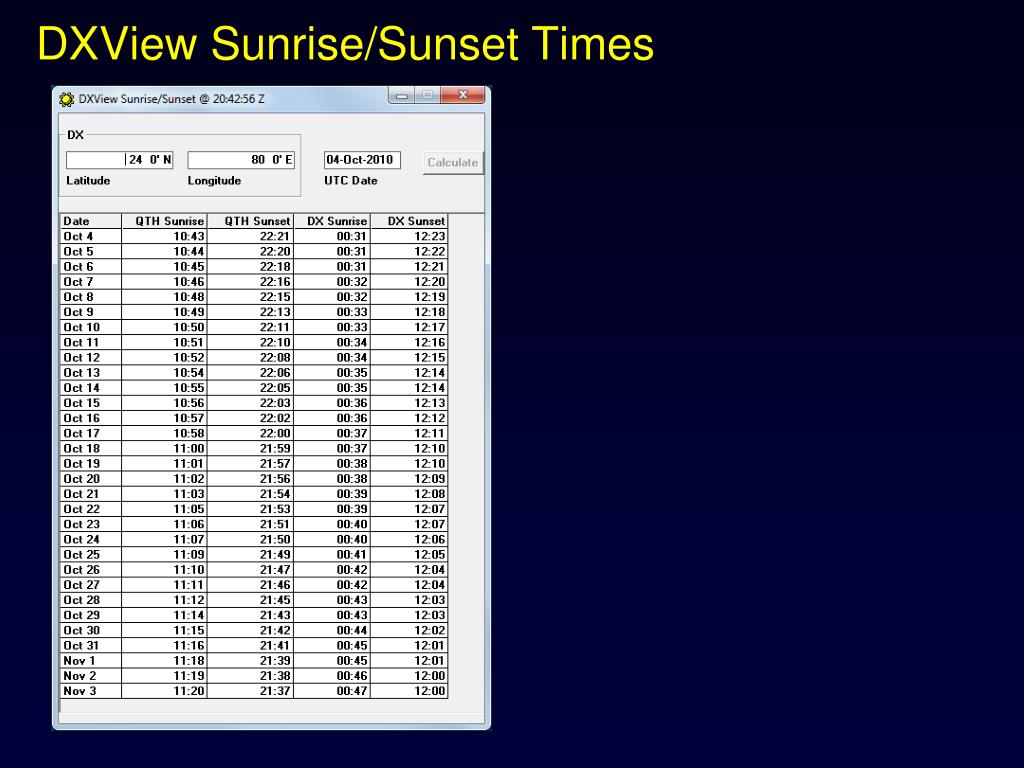Click the disabled maximize button
This screenshot has width=1024, height=768.
pos(428,95)
